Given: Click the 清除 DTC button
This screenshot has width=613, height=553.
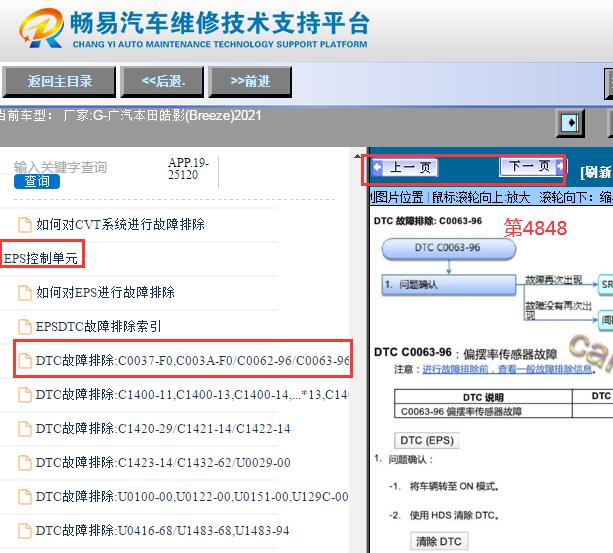Looking at the screenshot, I should pos(439,542).
